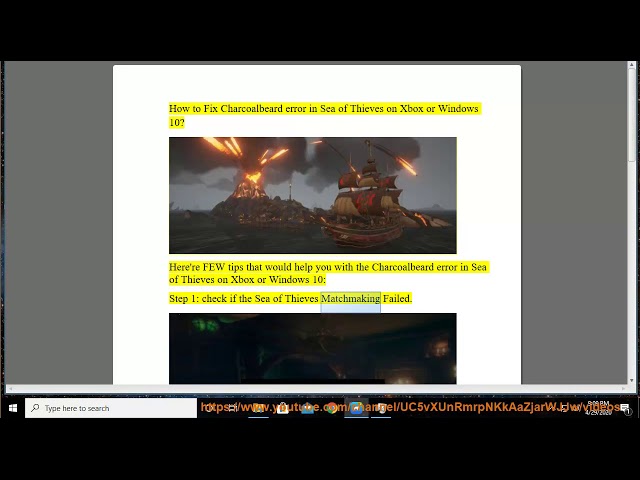640x480 pixels.
Task: Click the horizontal scrollbar left arrow
Action: click(10, 388)
